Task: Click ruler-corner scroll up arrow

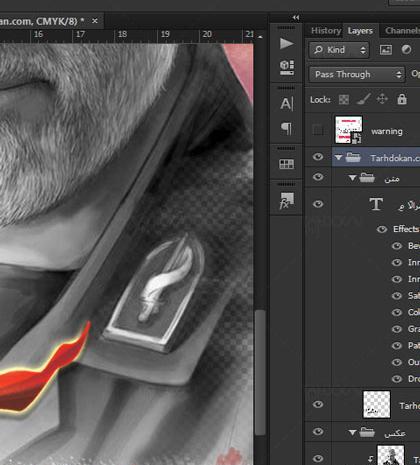Action: point(260,37)
